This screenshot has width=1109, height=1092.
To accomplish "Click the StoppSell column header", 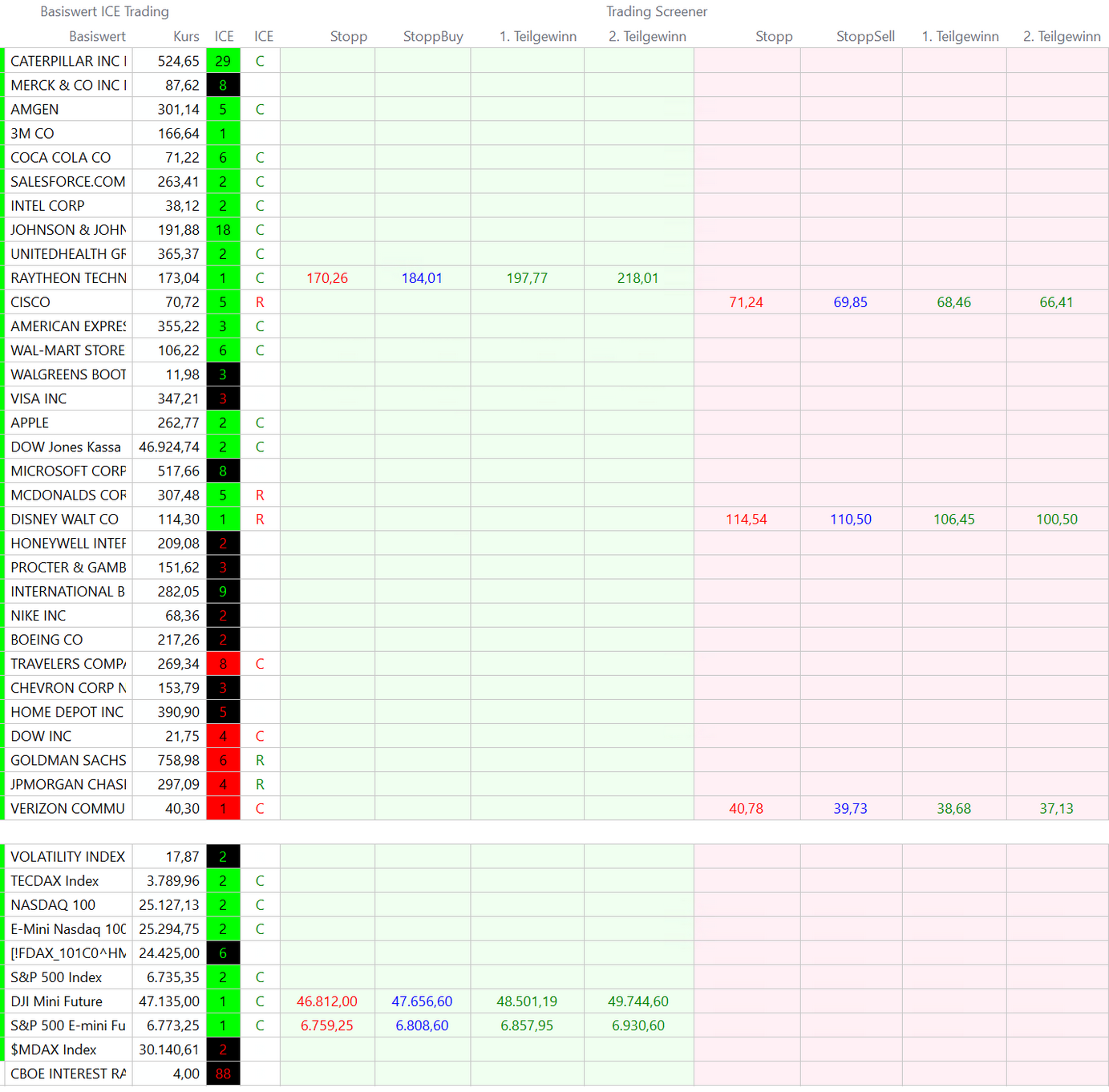I will pos(865,36).
